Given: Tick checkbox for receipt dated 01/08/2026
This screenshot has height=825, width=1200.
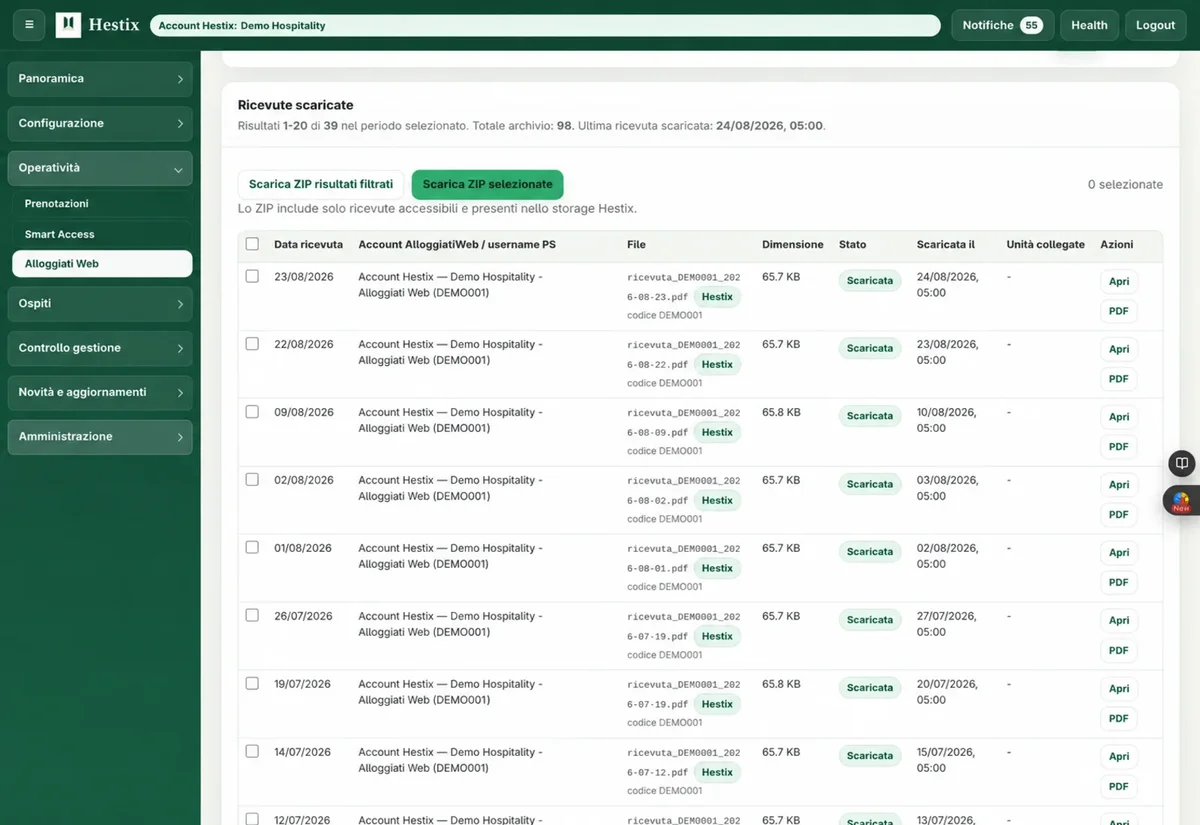Looking at the screenshot, I should (252, 548).
